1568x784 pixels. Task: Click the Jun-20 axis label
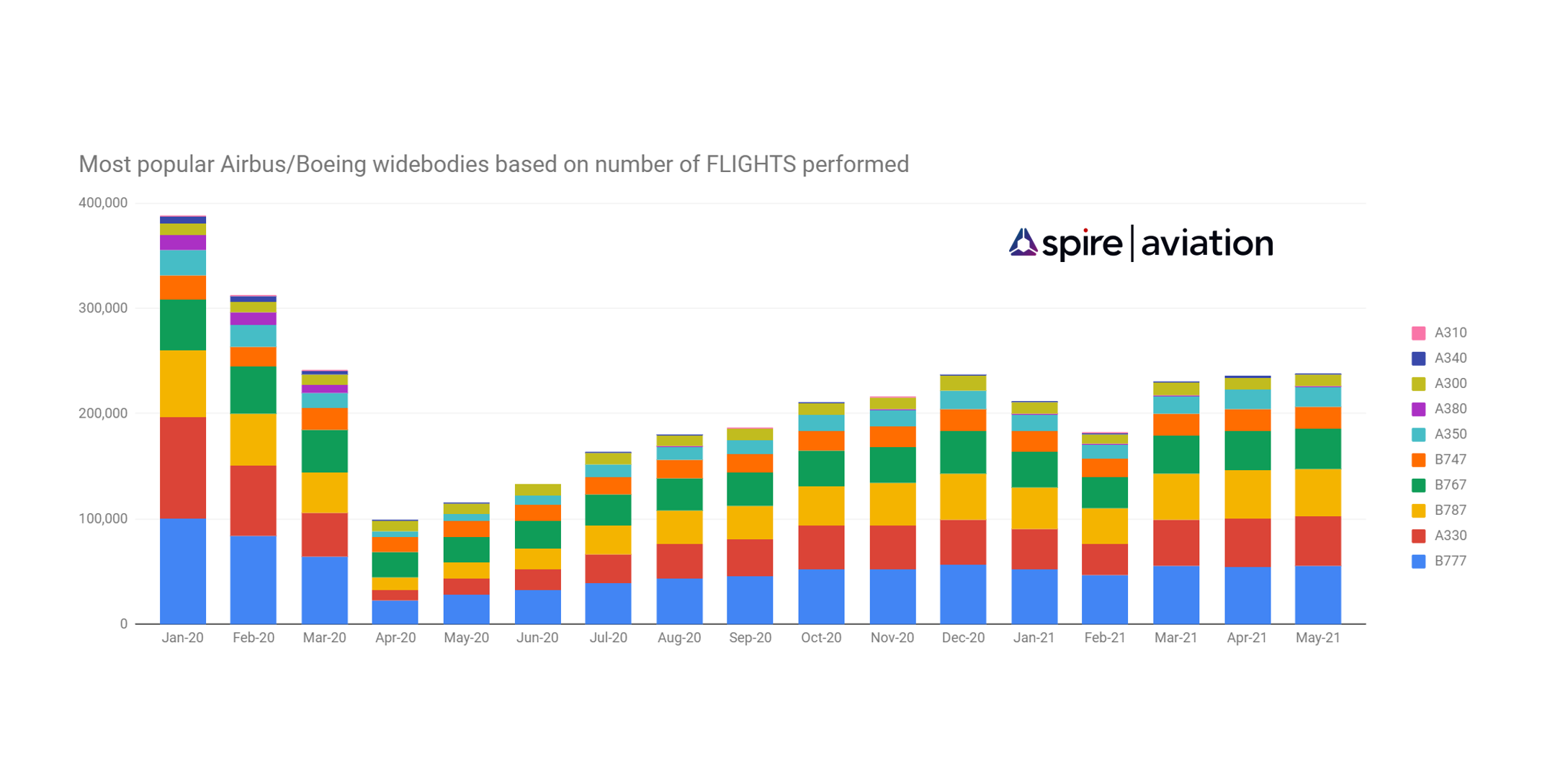pyautogui.click(x=537, y=639)
